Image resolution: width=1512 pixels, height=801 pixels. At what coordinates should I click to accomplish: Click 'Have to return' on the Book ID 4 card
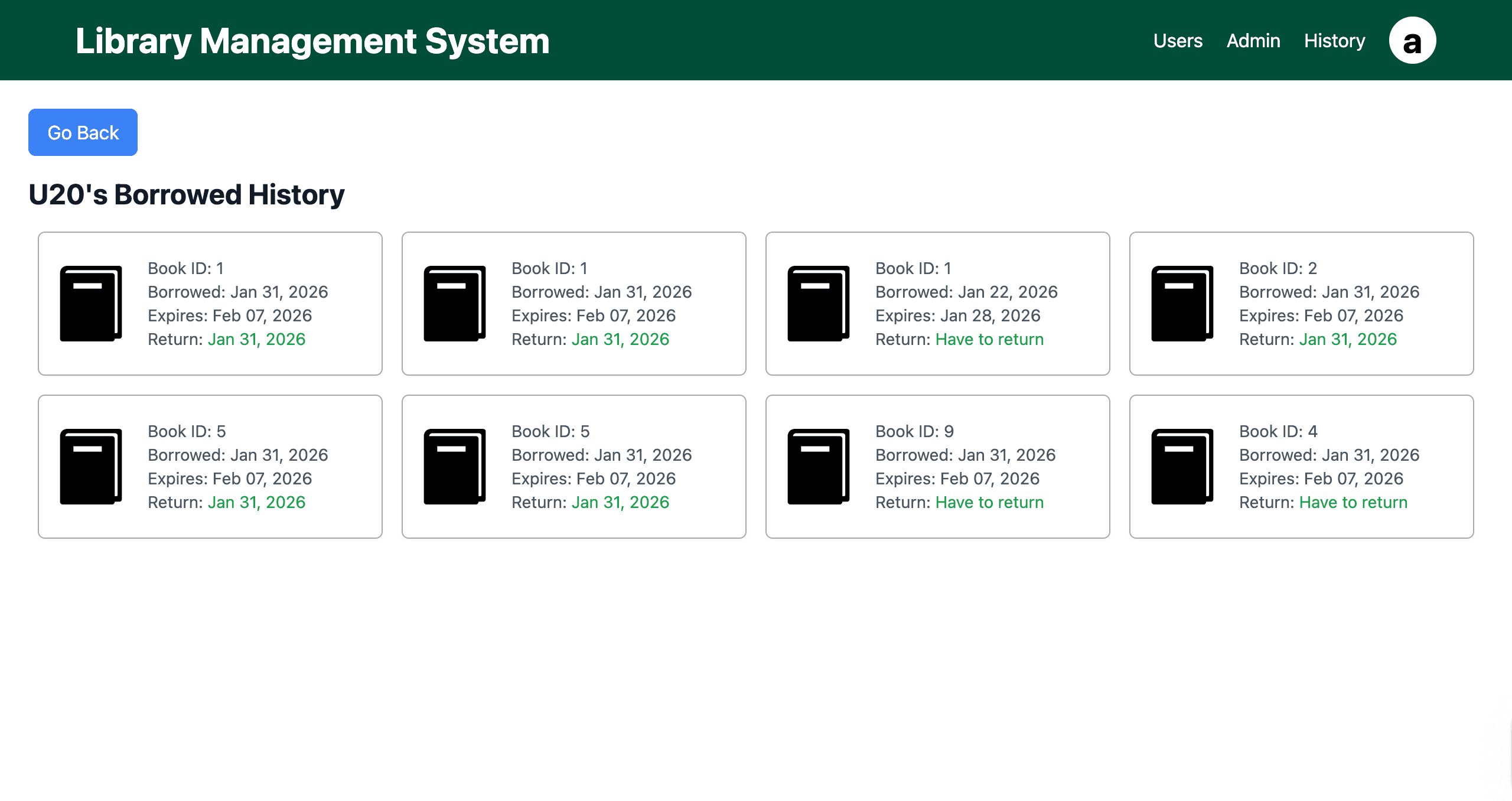click(1353, 502)
